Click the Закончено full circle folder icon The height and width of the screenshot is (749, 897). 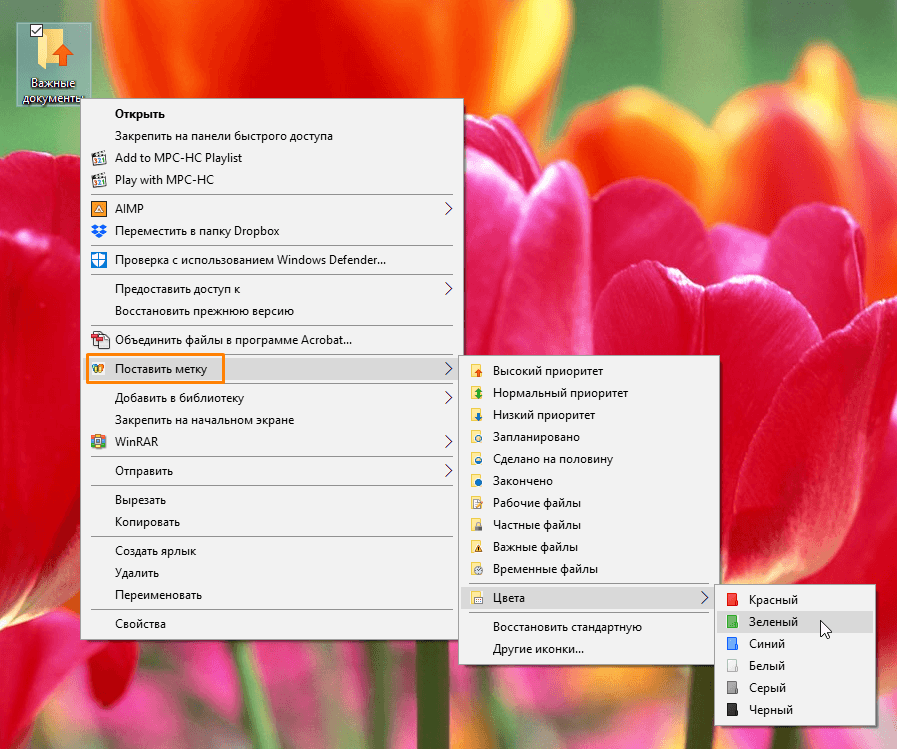[477, 481]
